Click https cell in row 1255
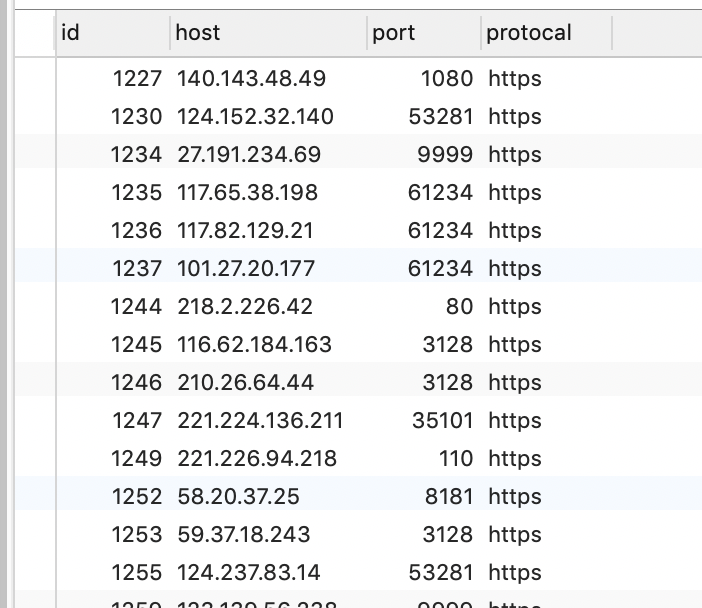 [515, 573]
